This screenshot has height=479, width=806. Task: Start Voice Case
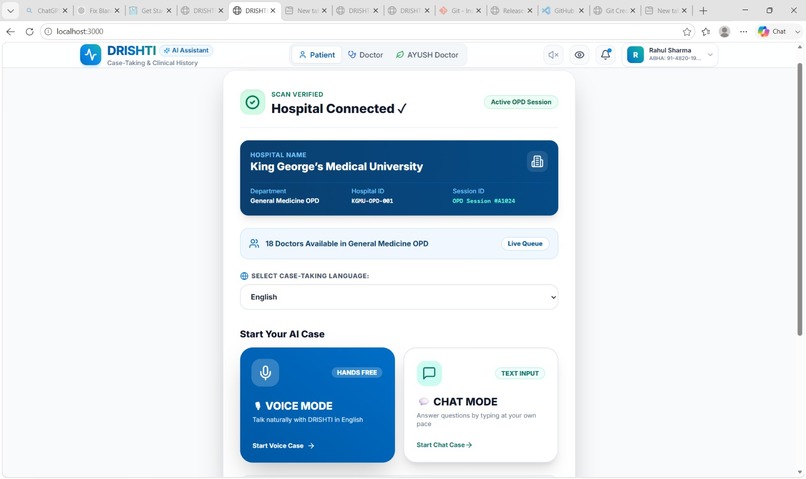(x=283, y=446)
